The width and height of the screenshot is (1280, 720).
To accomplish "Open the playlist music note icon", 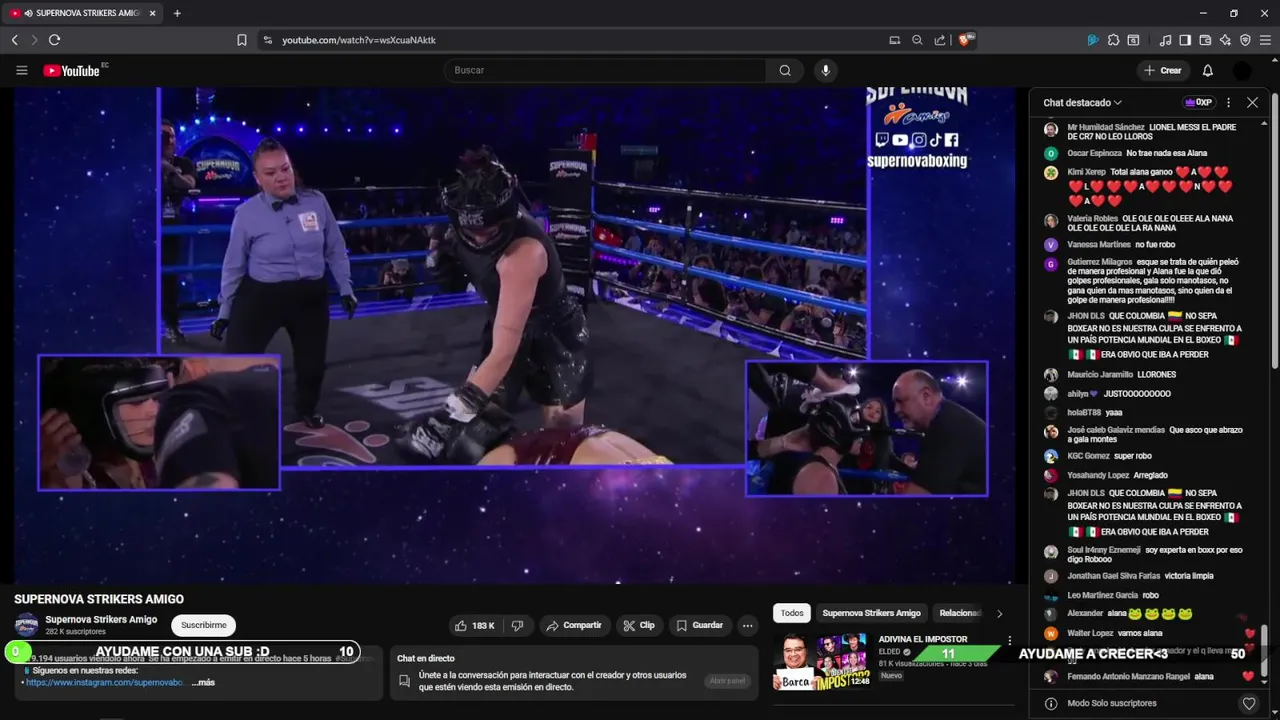I will pos(1165,40).
